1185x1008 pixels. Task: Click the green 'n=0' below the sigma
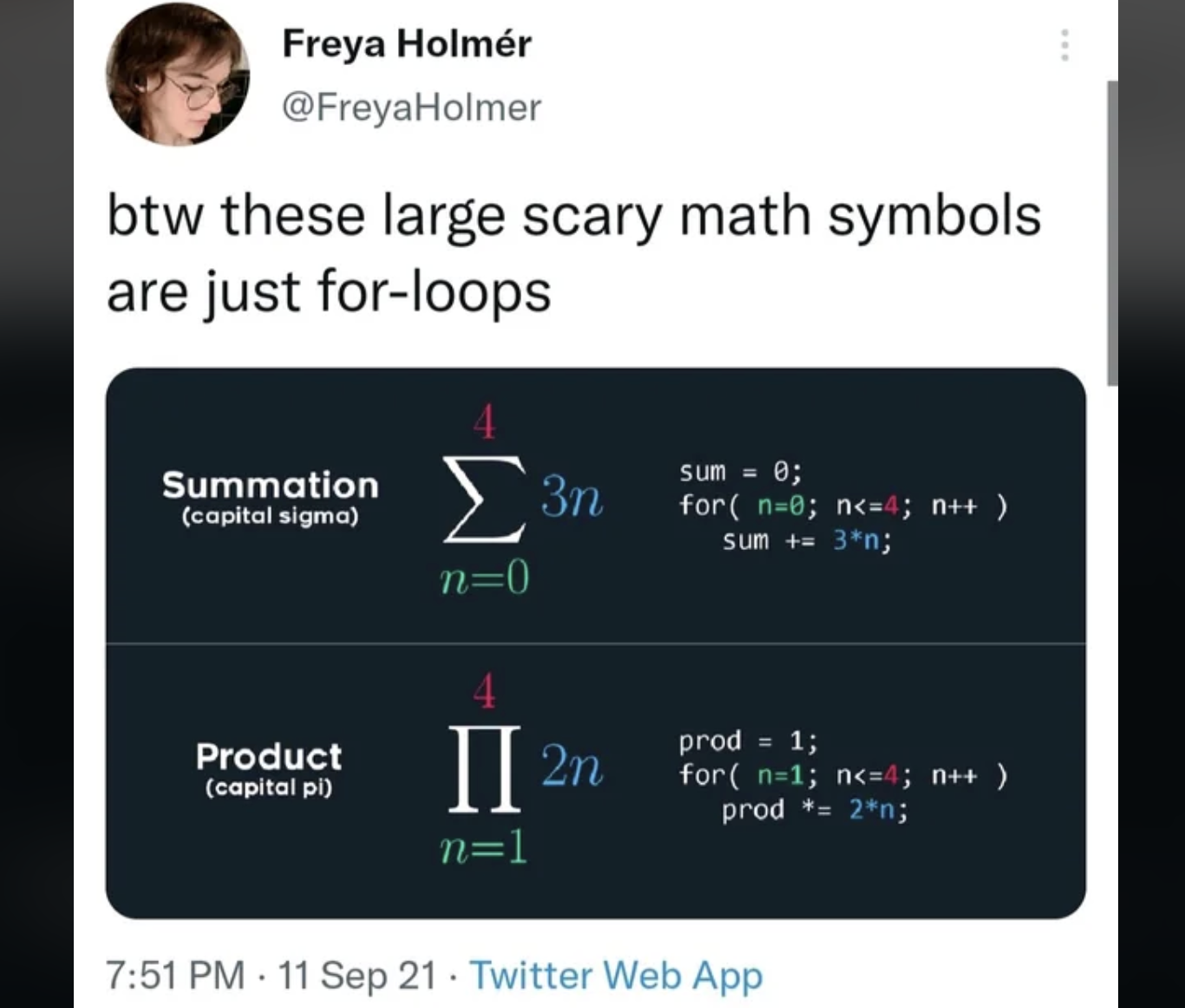[483, 577]
